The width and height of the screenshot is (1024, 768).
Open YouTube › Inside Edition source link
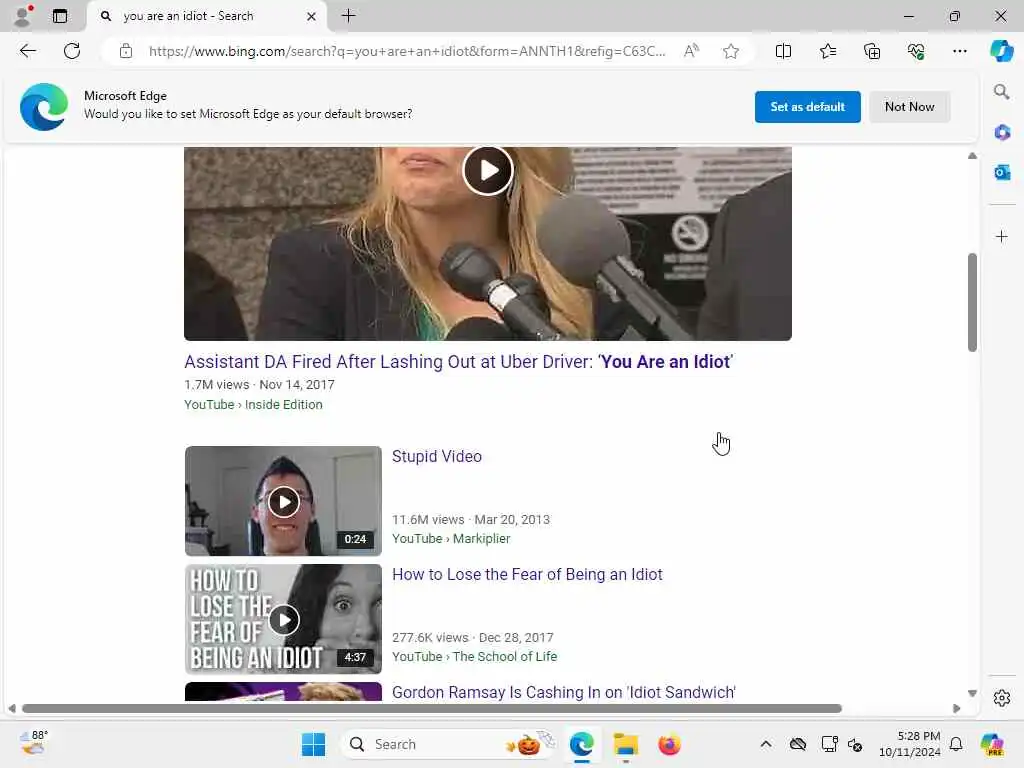[x=253, y=404]
